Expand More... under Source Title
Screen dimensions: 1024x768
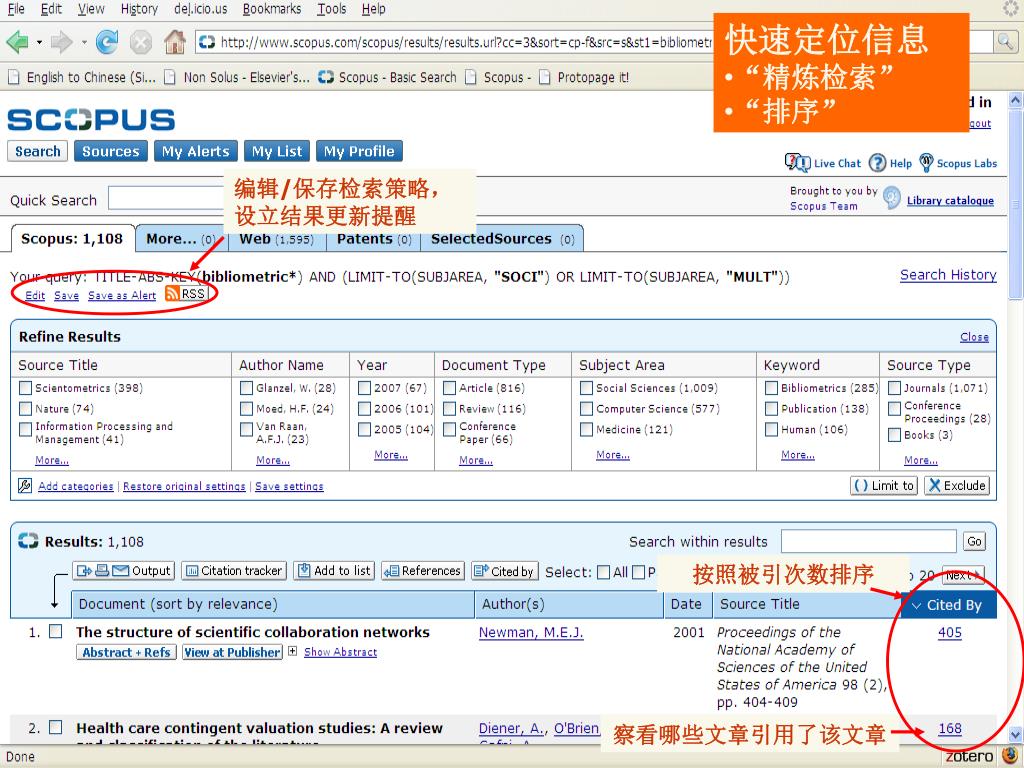(52, 460)
